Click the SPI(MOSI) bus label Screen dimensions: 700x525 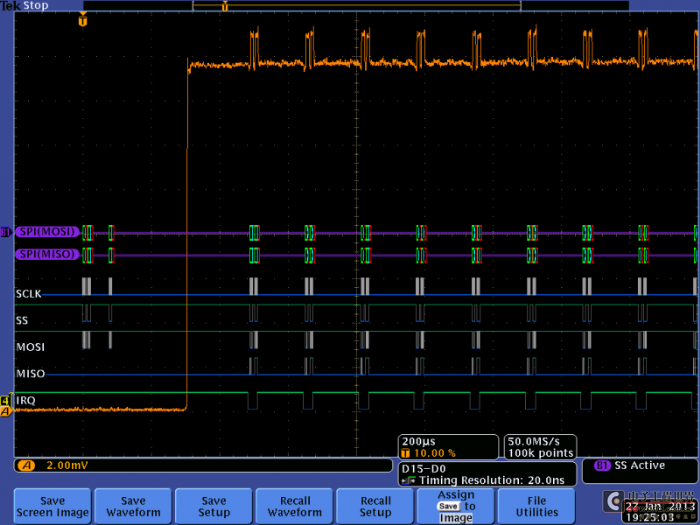tap(47, 233)
